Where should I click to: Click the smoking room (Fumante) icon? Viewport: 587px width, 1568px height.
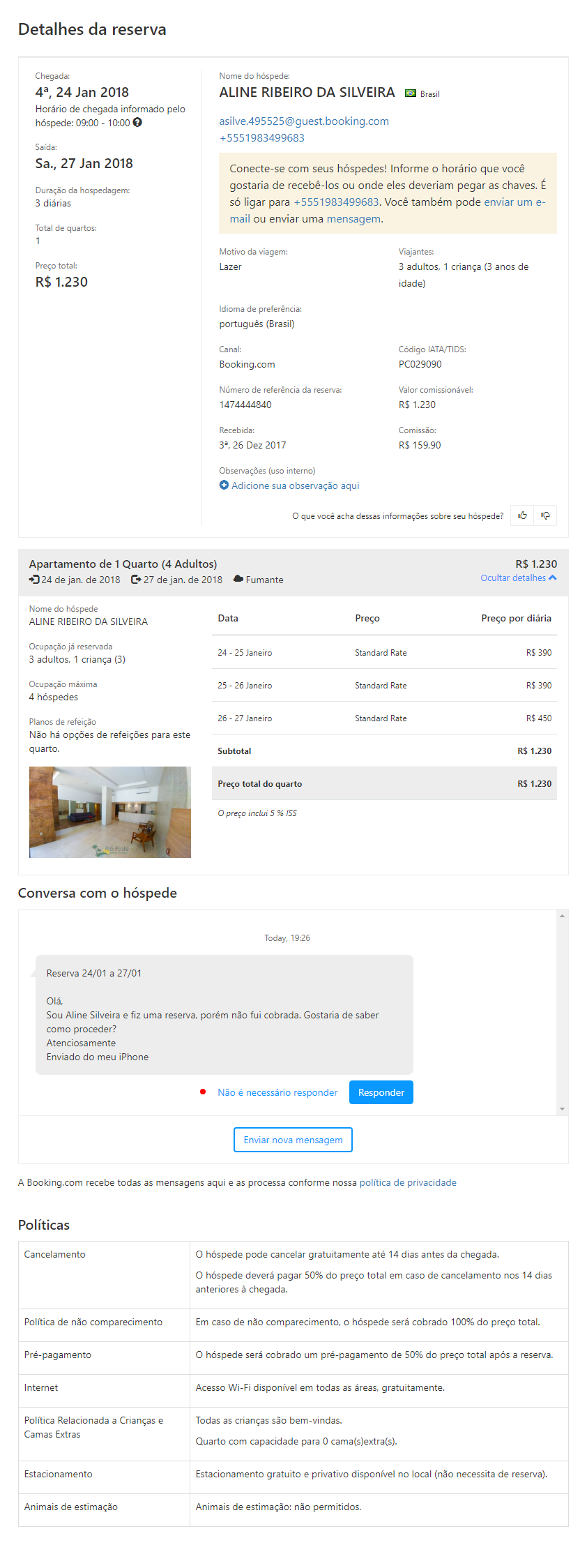[238, 579]
